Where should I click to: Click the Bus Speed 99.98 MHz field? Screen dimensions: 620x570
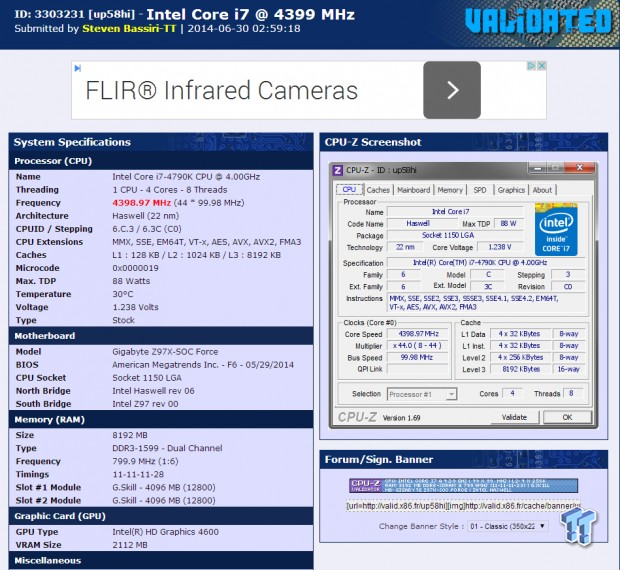tap(418, 358)
